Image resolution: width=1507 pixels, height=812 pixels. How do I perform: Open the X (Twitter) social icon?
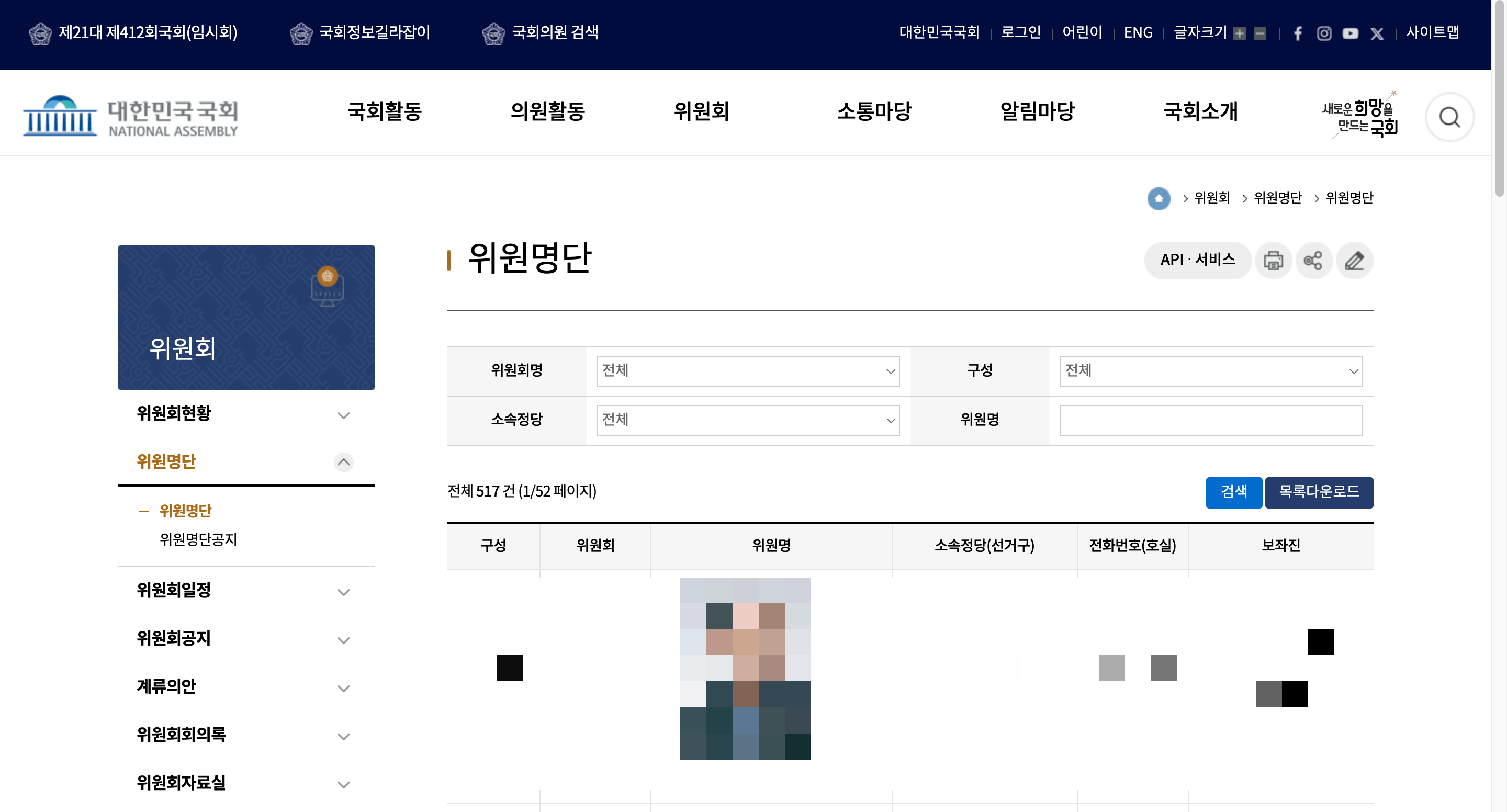pos(1377,33)
